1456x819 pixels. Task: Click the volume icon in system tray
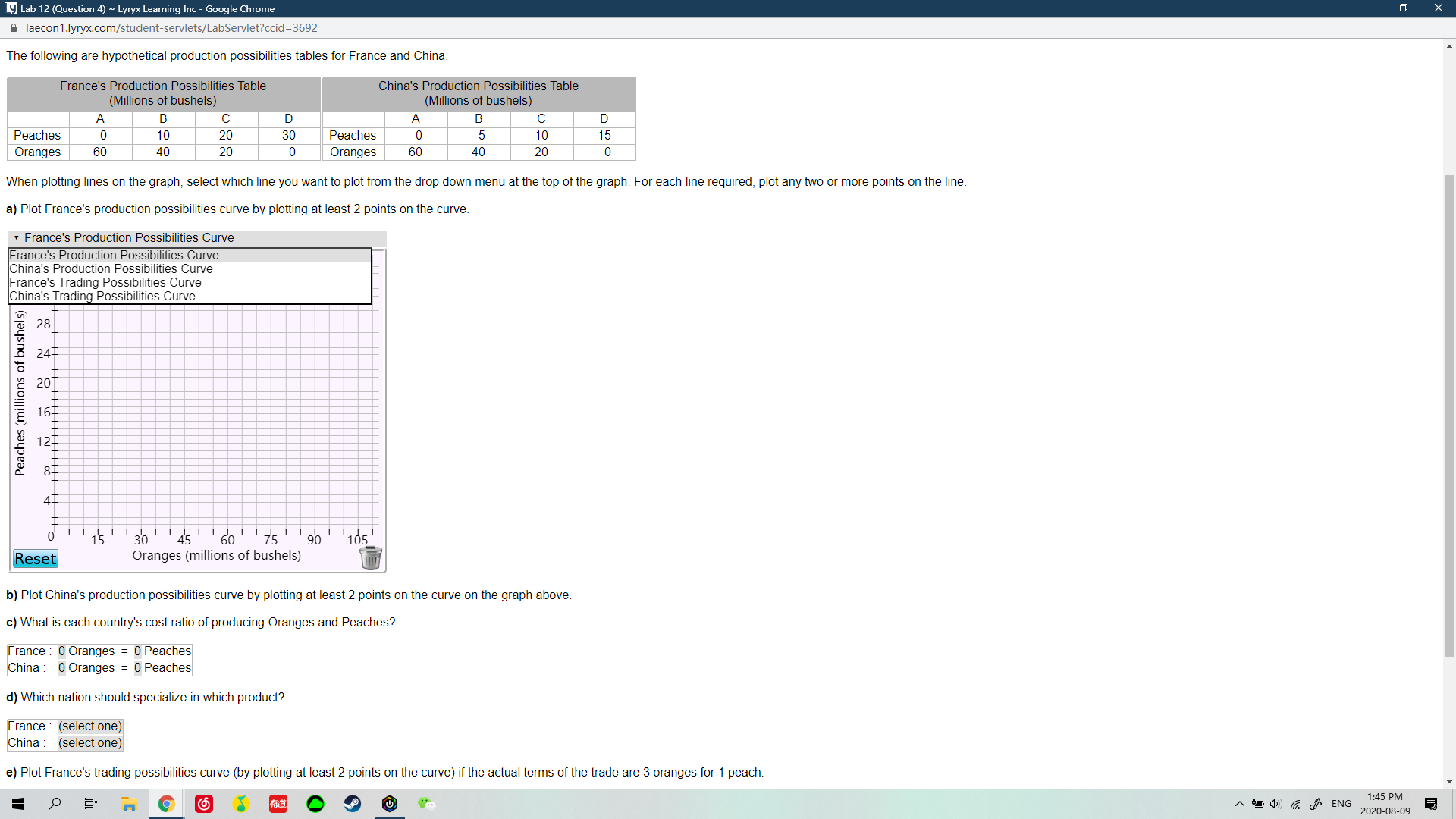(x=1276, y=804)
